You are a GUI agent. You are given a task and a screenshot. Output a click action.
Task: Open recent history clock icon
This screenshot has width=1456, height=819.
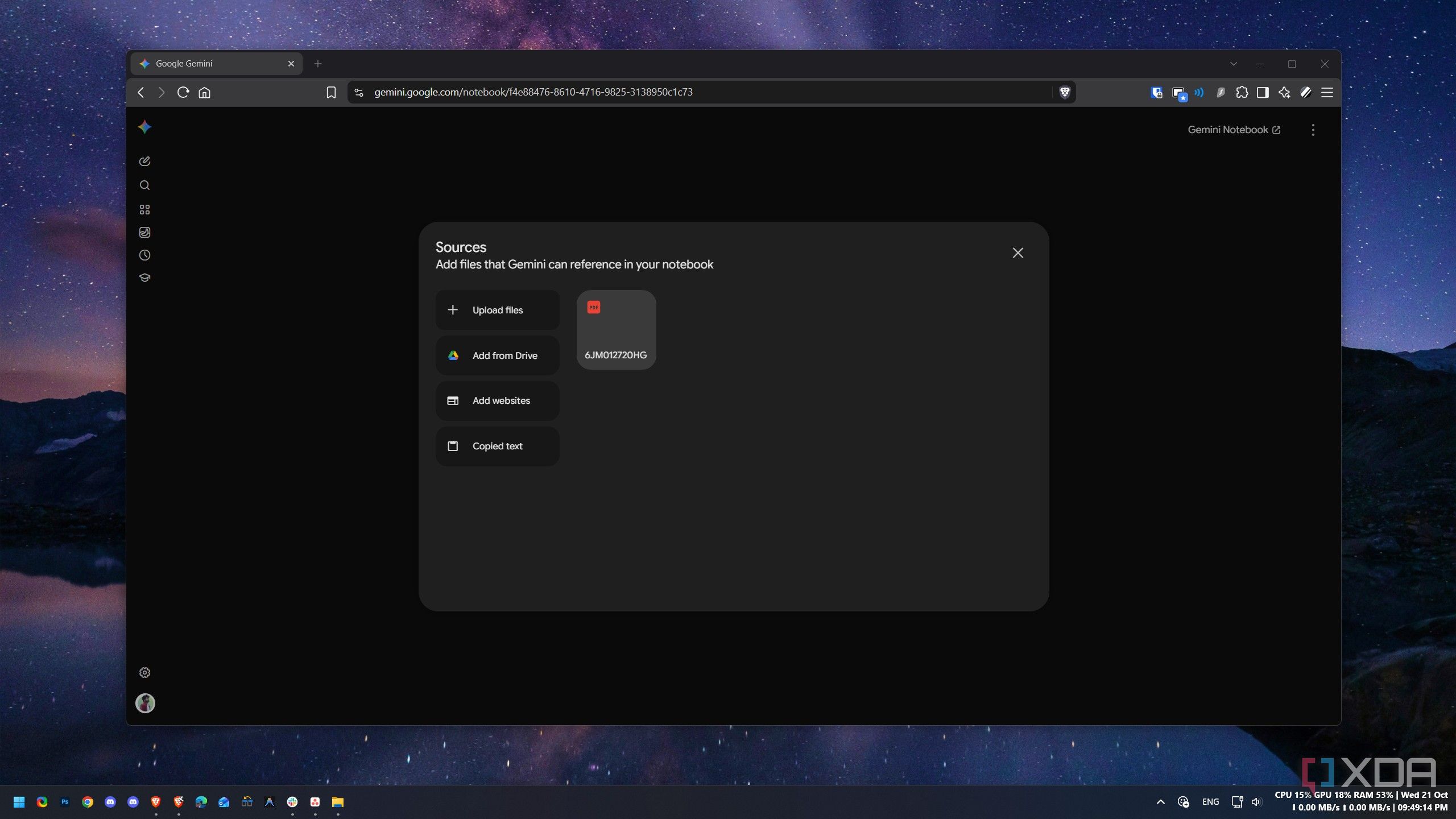(x=144, y=255)
